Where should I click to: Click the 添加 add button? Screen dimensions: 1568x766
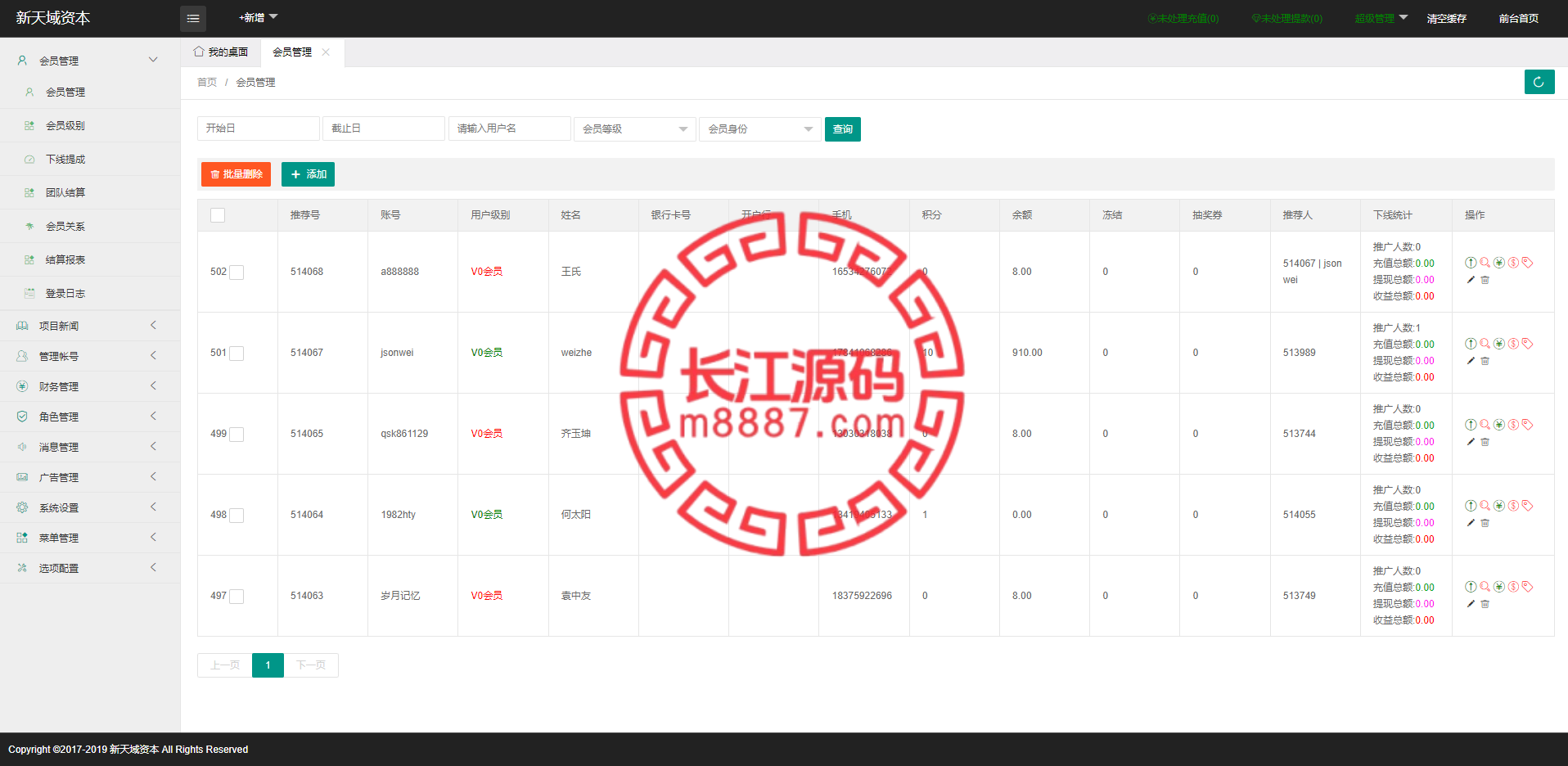[308, 174]
